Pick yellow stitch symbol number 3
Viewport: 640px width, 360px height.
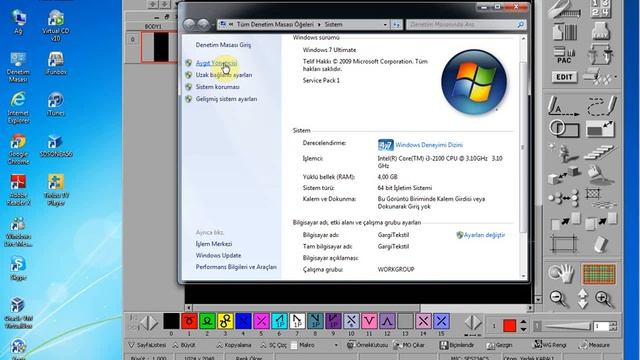[x=225, y=321]
